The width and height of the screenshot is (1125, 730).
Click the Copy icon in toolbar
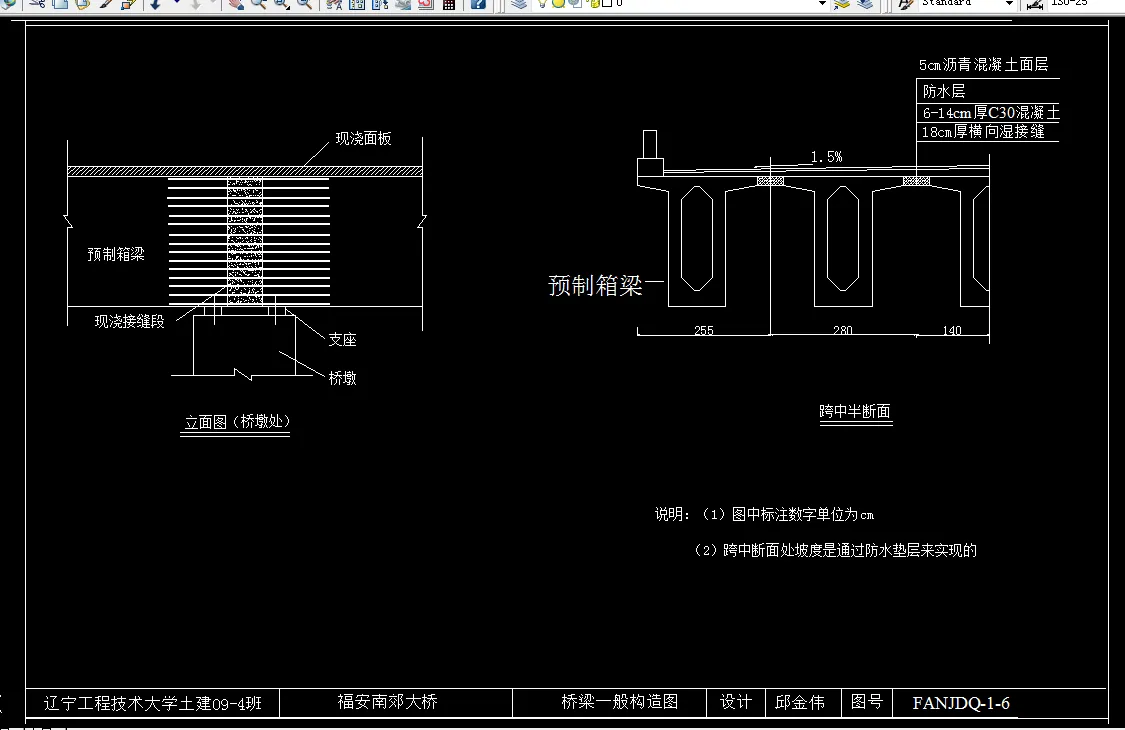click(x=60, y=4)
